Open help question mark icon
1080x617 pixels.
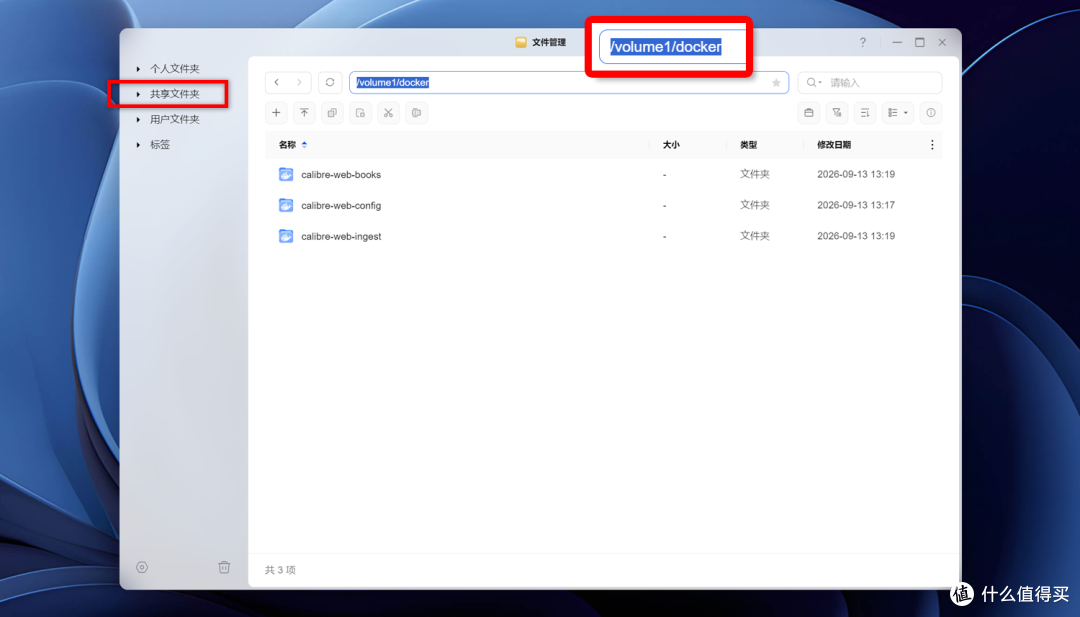[x=862, y=43]
